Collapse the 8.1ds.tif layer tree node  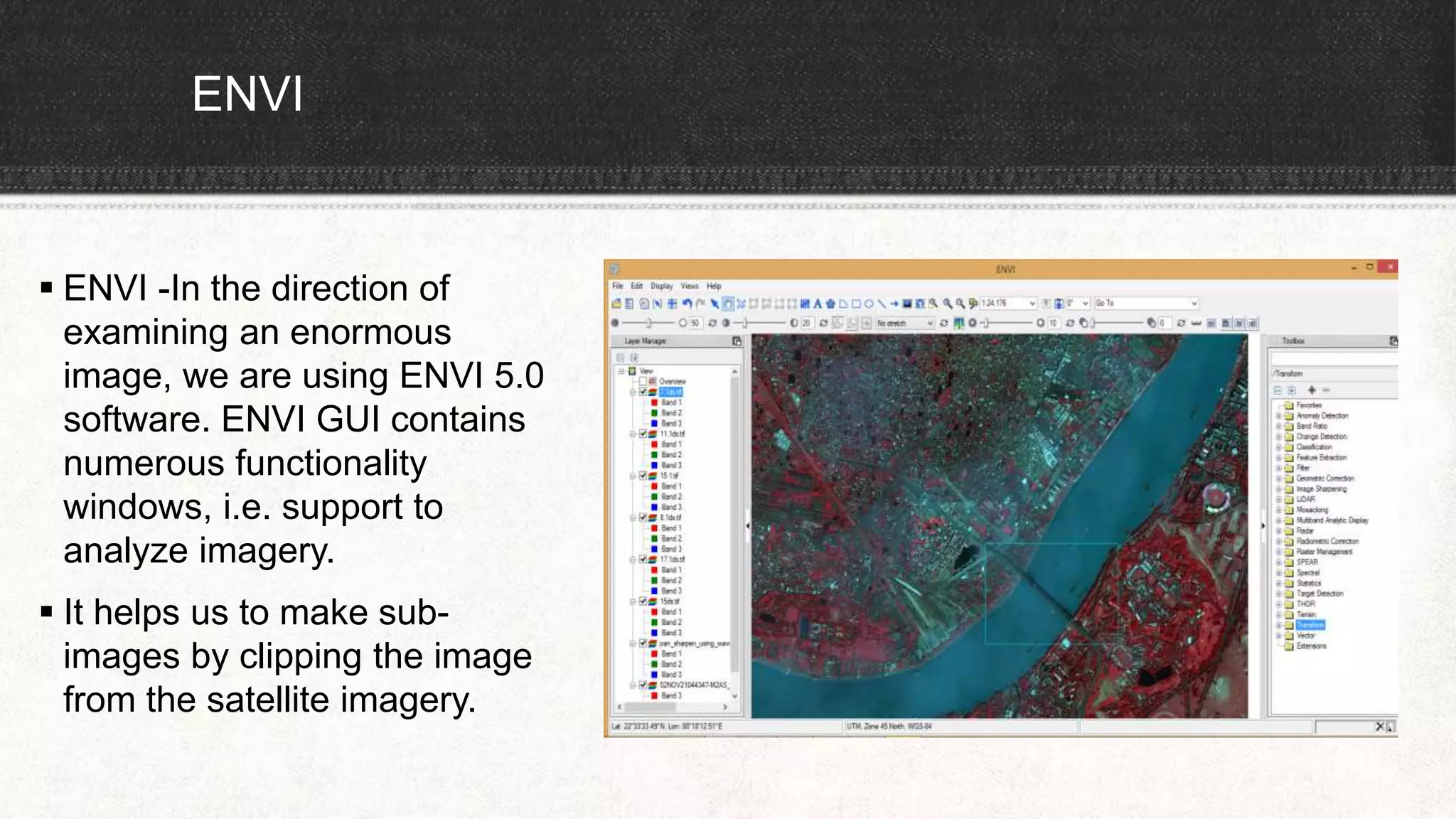(633, 518)
